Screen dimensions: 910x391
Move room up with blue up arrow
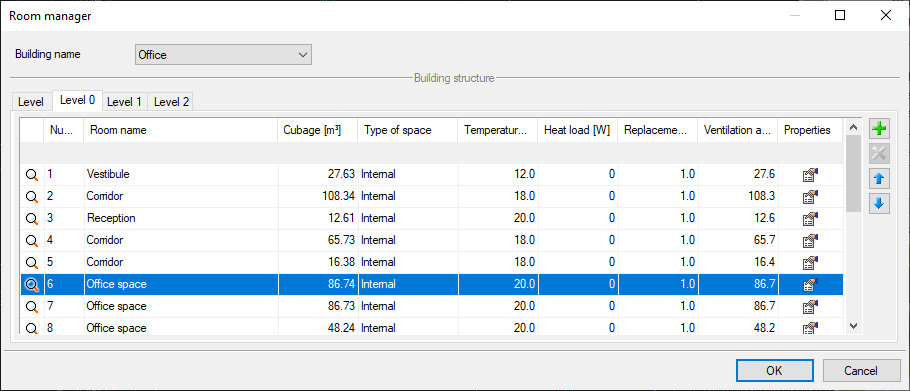(880, 179)
